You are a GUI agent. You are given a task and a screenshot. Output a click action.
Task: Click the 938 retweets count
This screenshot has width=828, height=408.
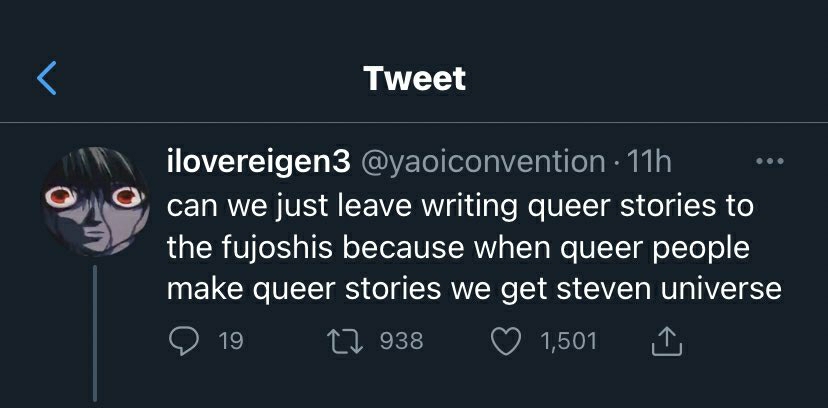pos(402,342)
